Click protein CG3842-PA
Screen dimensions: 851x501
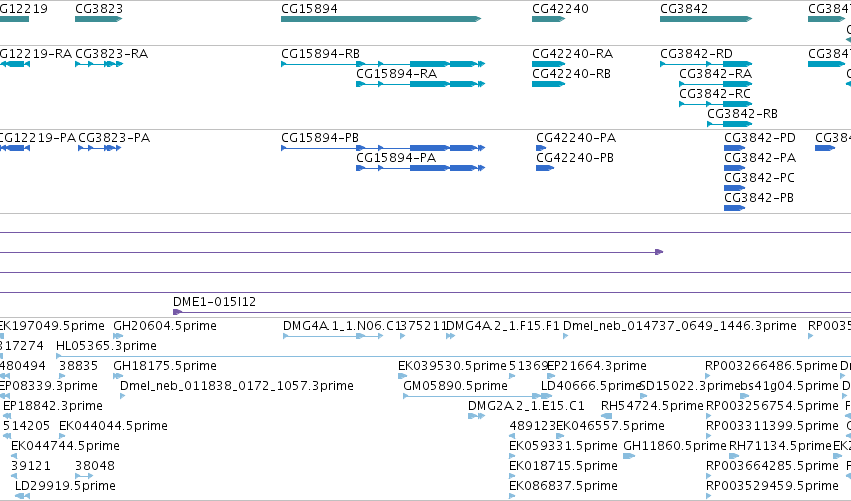point(760,158)
